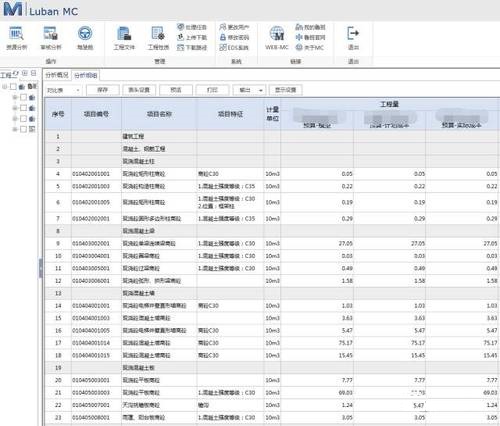Open the project files icon
Viewport: 500px width, 426px height.
click(124, 38)
